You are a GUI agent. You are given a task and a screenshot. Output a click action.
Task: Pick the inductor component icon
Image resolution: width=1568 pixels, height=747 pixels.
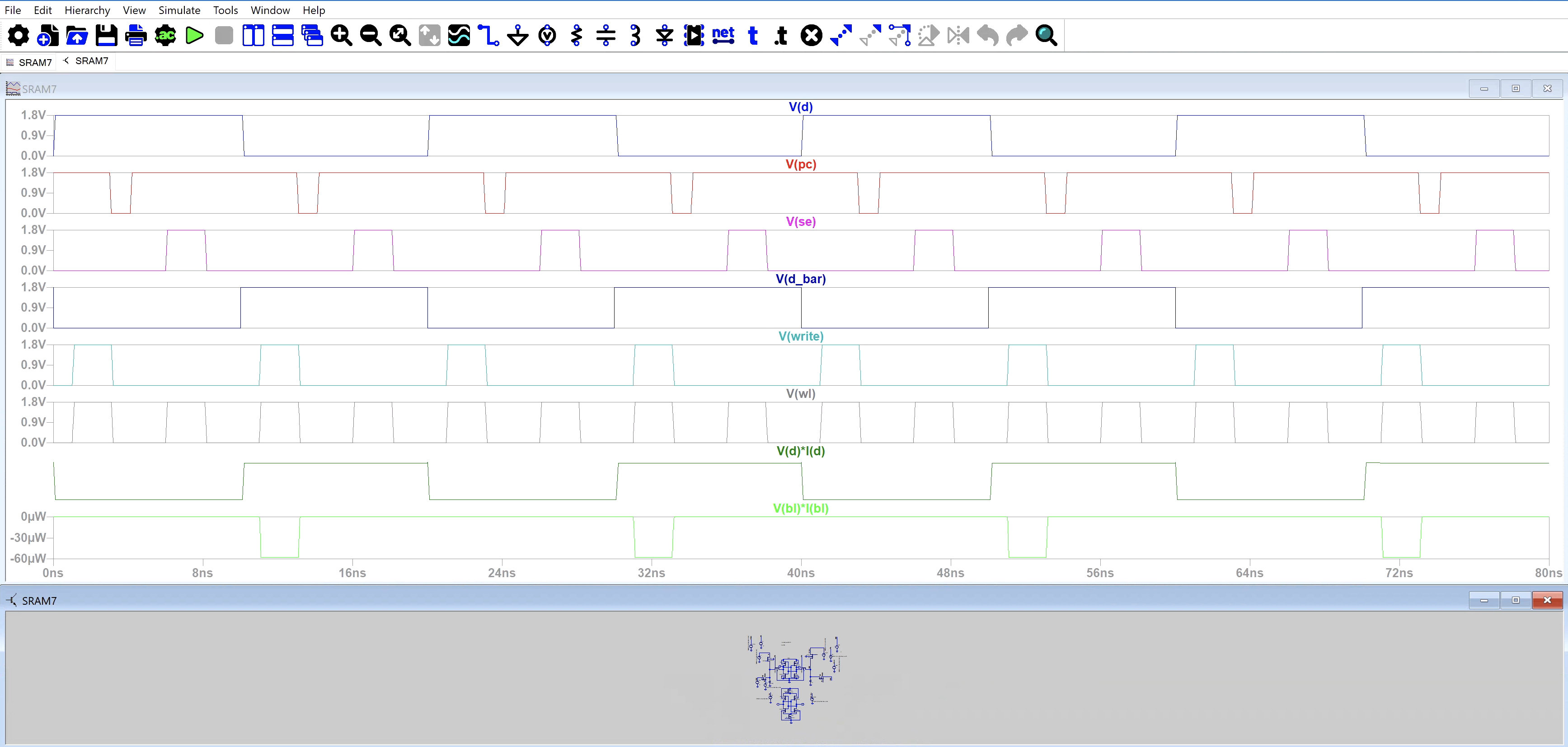pos(635,36)
